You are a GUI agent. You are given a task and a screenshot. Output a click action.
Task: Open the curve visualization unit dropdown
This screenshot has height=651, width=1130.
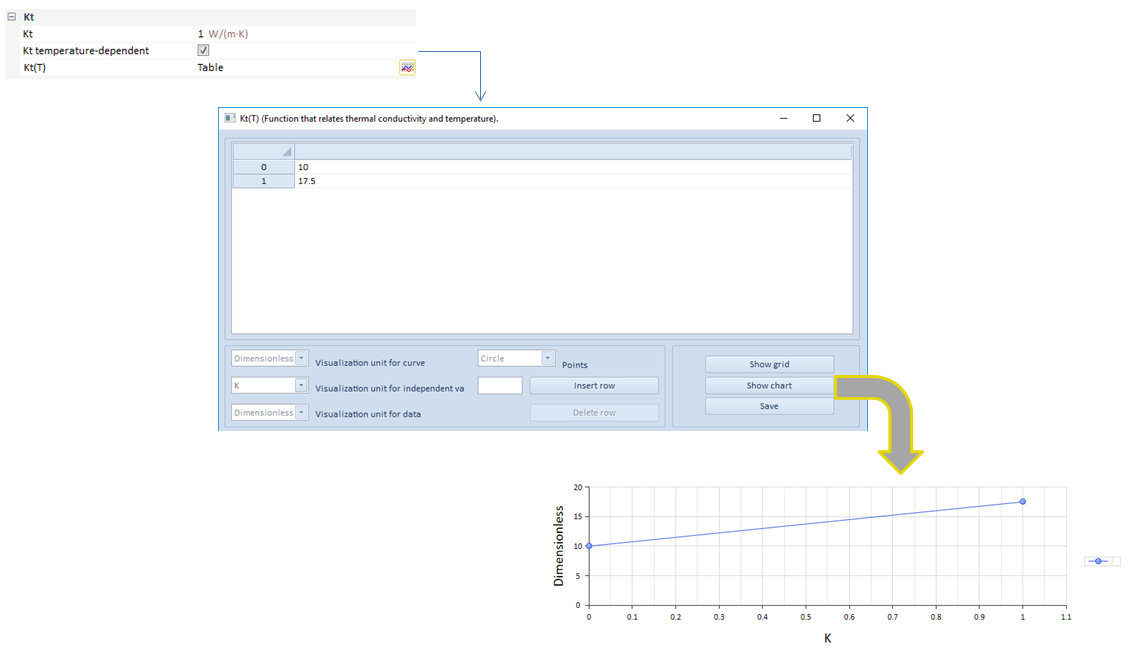tap(302, 358)
